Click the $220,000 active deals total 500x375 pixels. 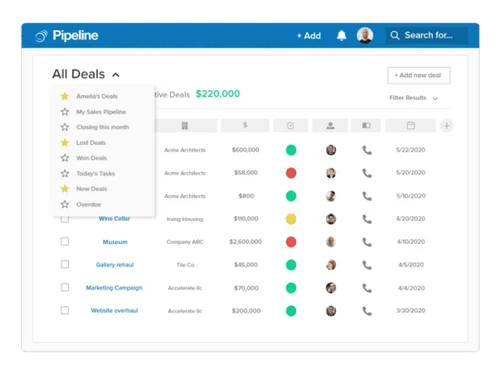(x=218, y=94)
